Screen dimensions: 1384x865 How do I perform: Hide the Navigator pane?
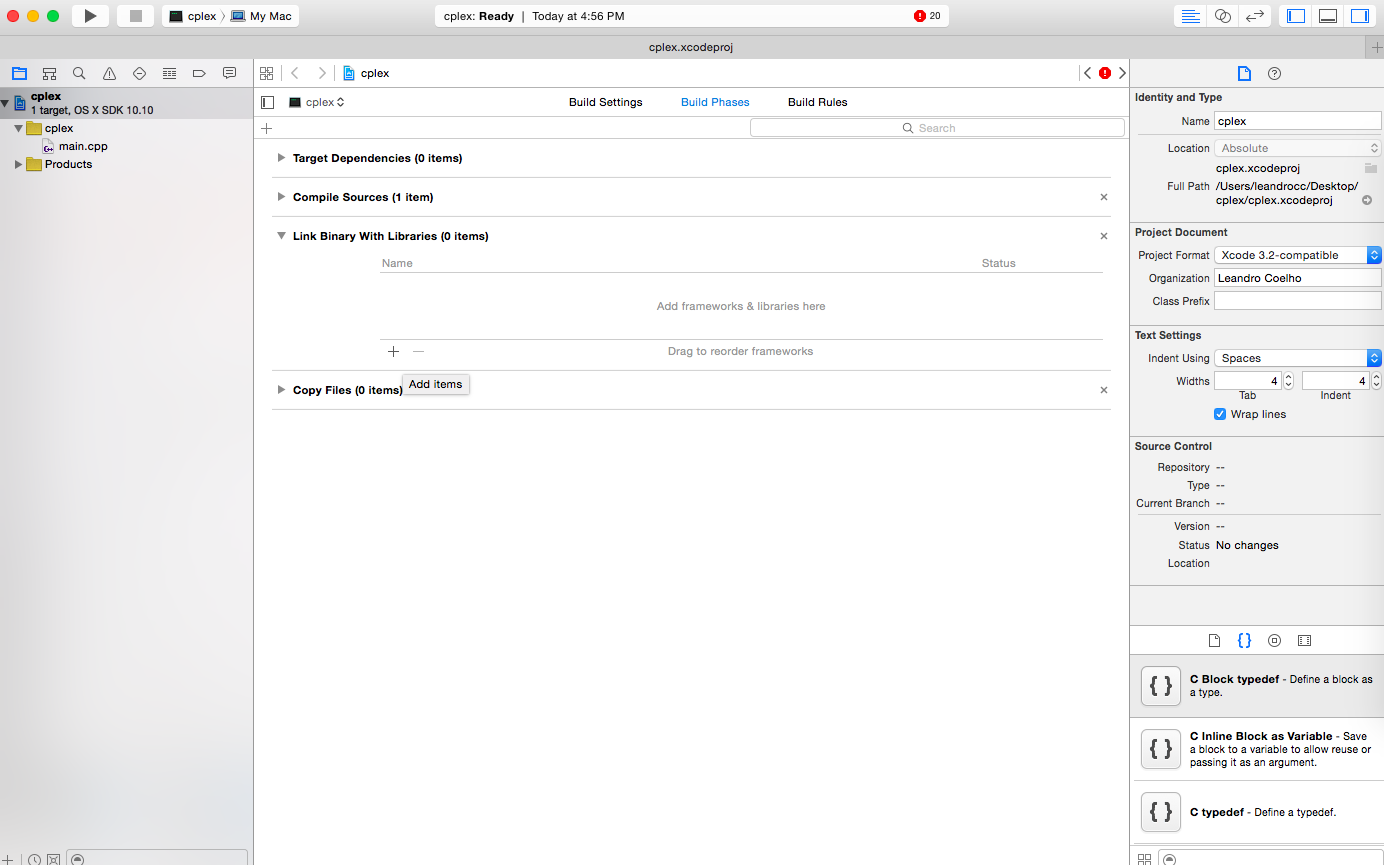coord(1296,16)
